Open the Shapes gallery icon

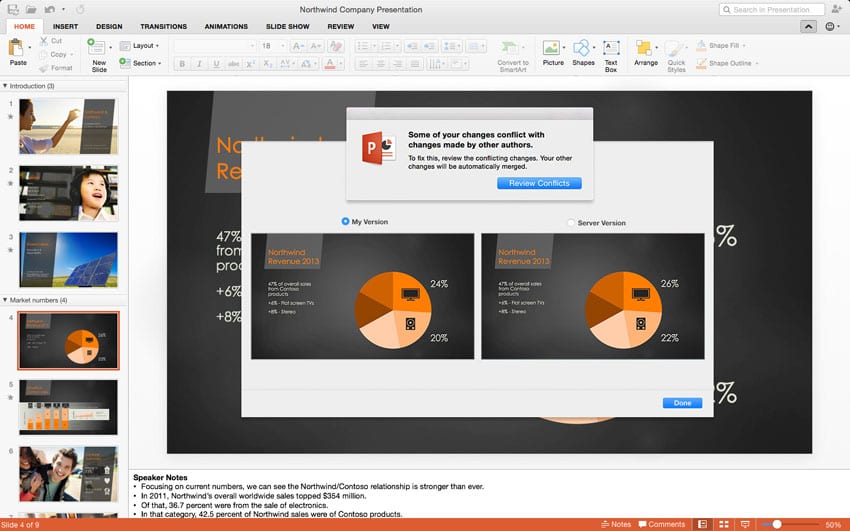583,48
